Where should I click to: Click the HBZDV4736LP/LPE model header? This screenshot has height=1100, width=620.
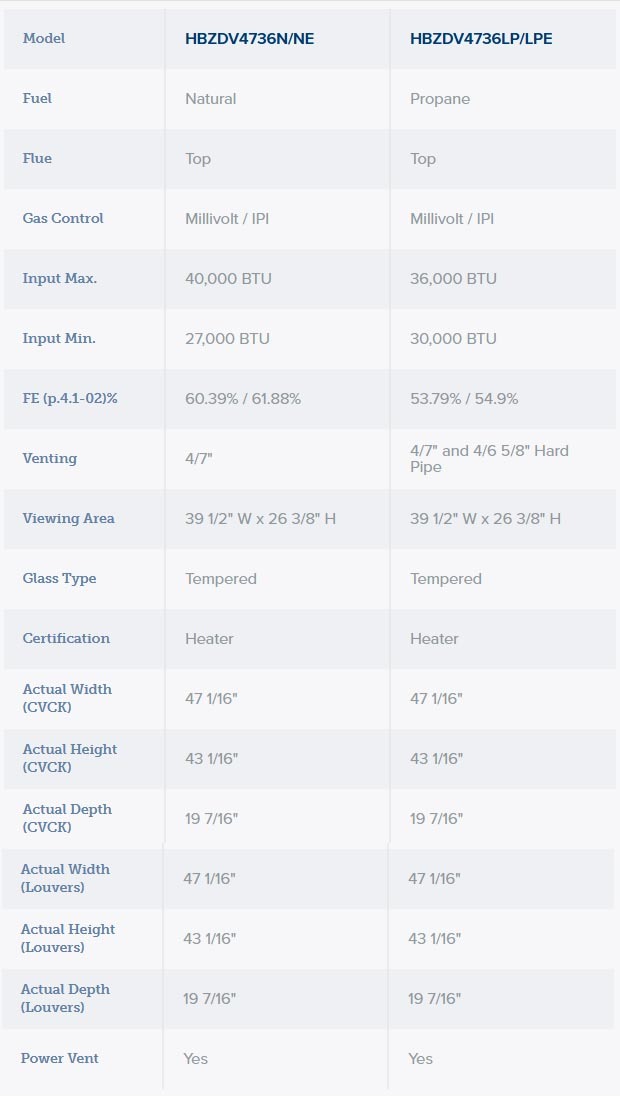pyautogui.click(x=480, y=39)
